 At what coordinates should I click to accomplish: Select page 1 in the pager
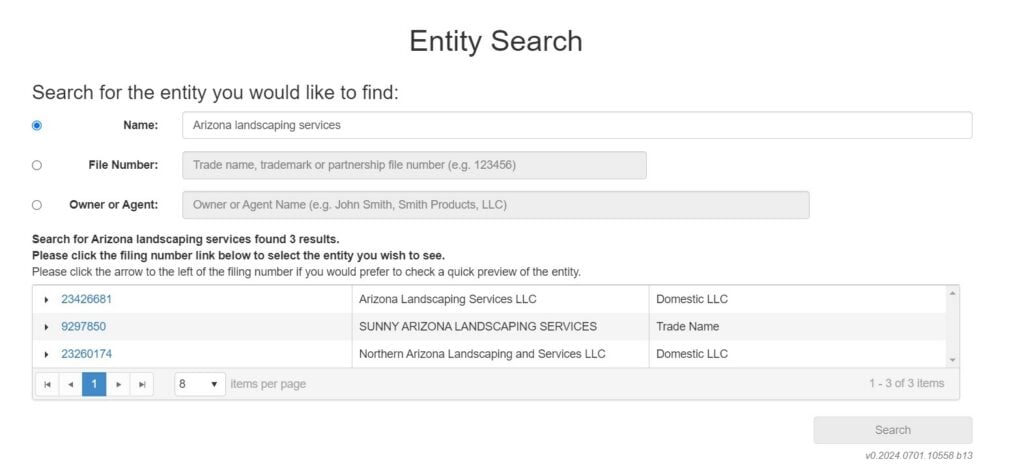94,384
